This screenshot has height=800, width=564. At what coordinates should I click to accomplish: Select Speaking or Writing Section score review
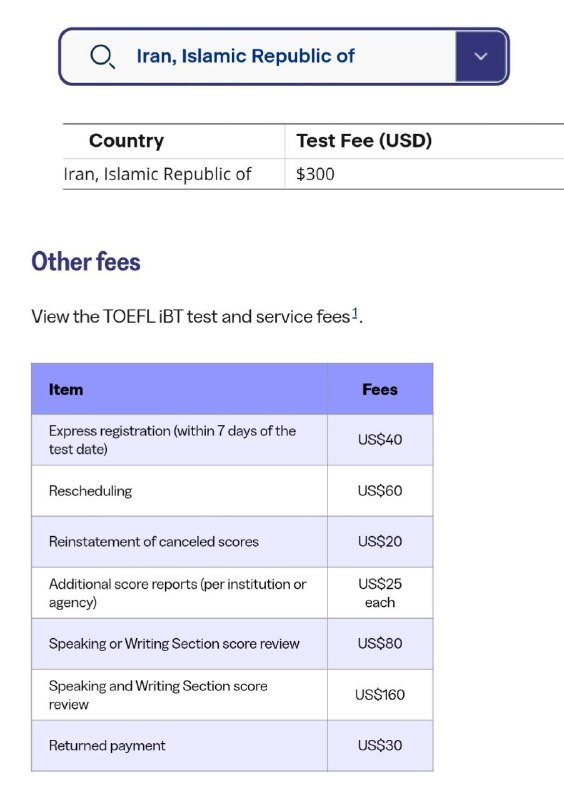point(232,644)
